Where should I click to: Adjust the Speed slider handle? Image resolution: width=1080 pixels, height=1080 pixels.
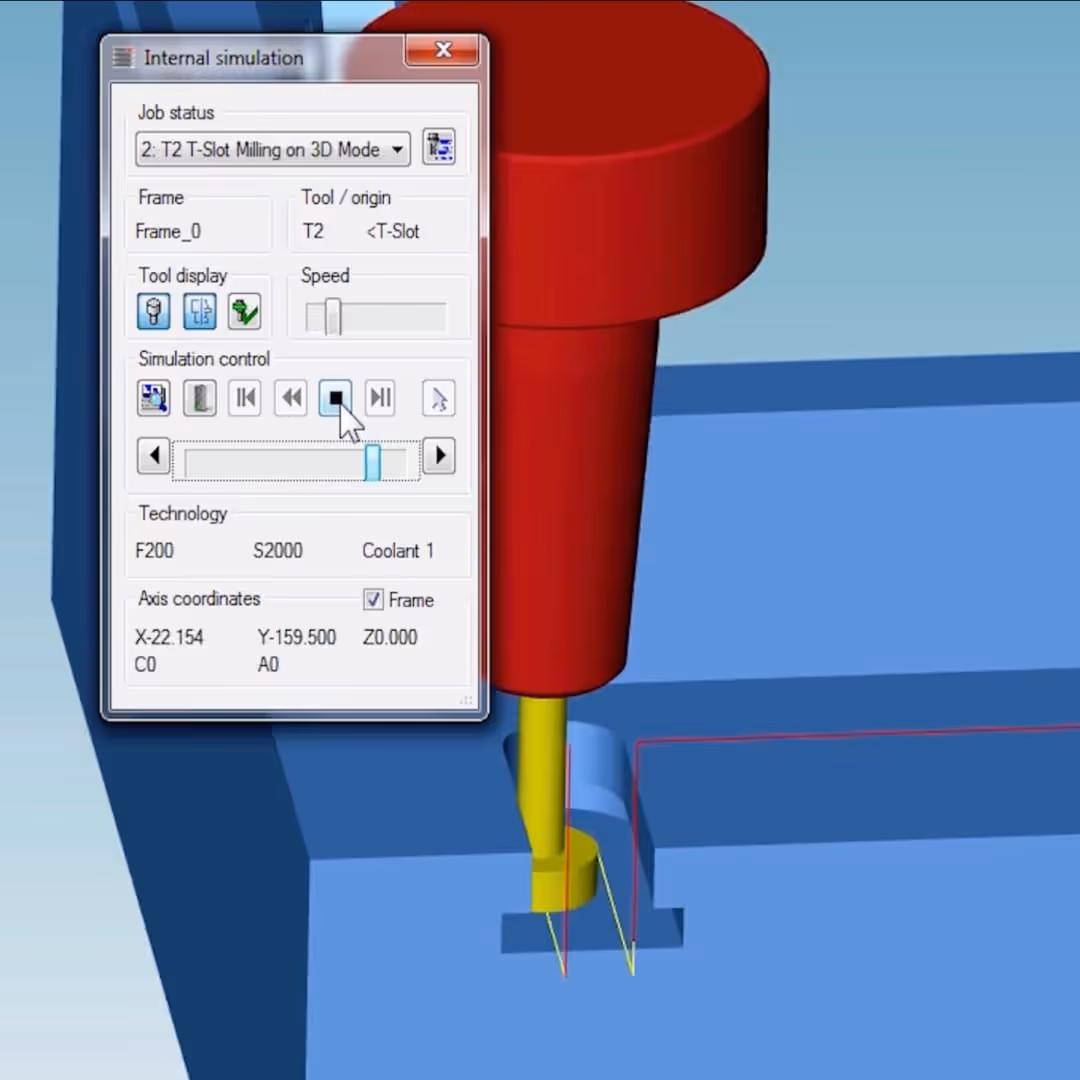(333, 317)
